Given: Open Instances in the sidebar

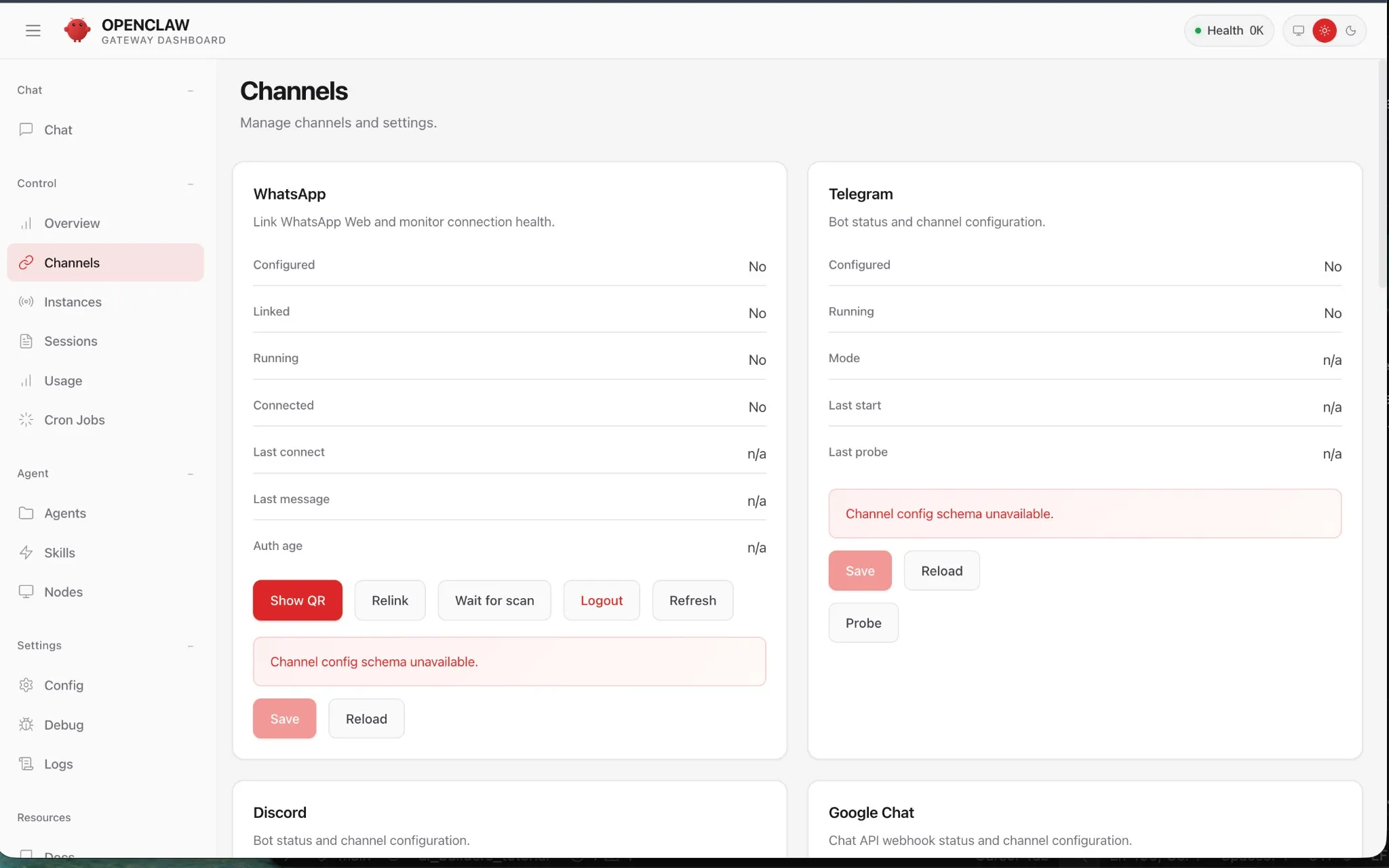Looking at the screenshot, I should pos(105,302).
